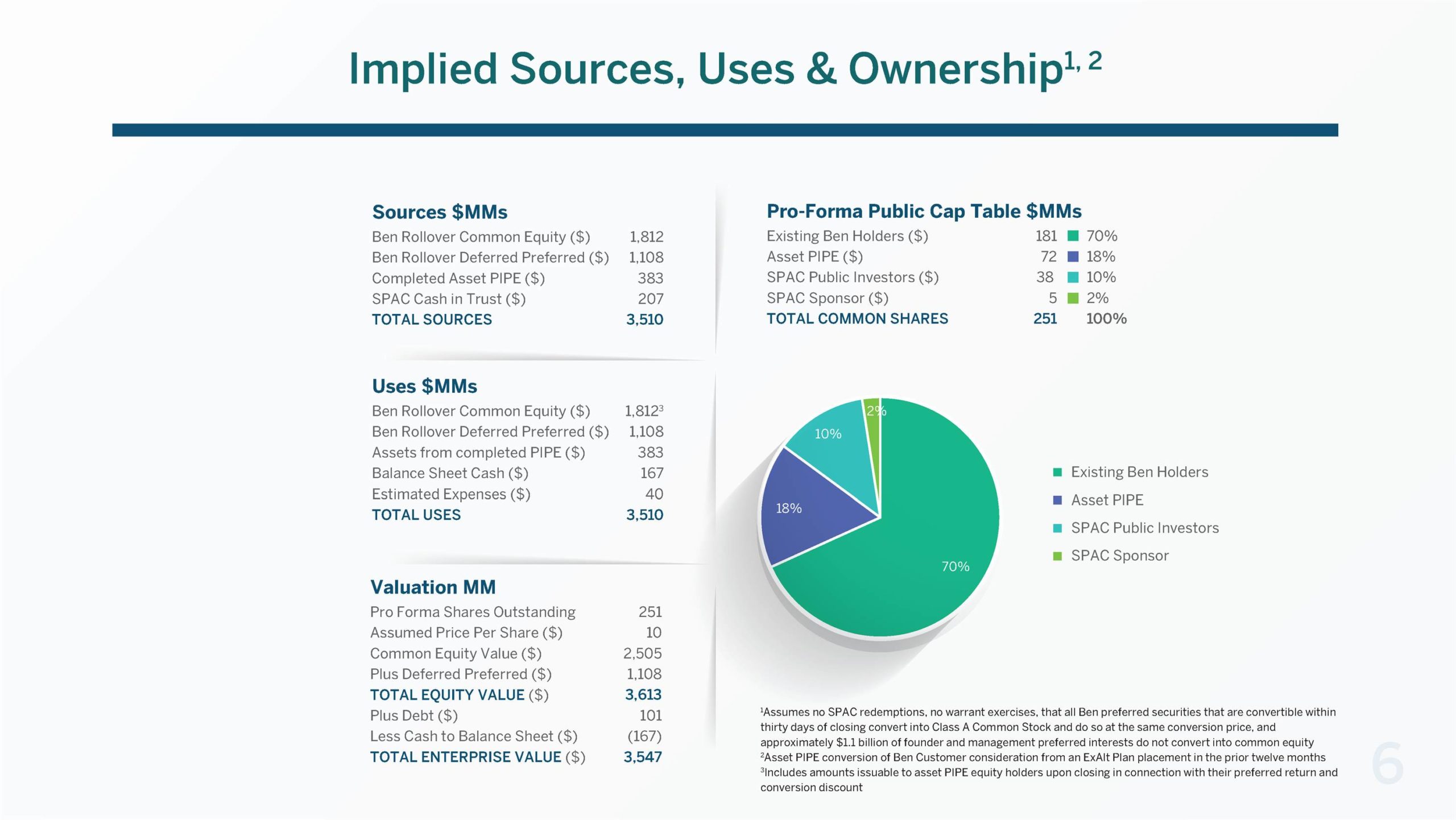The height and width of the screenshot is (820, 1456).
Task: Click the Uses $MMs heading
Action: point(424,387)
